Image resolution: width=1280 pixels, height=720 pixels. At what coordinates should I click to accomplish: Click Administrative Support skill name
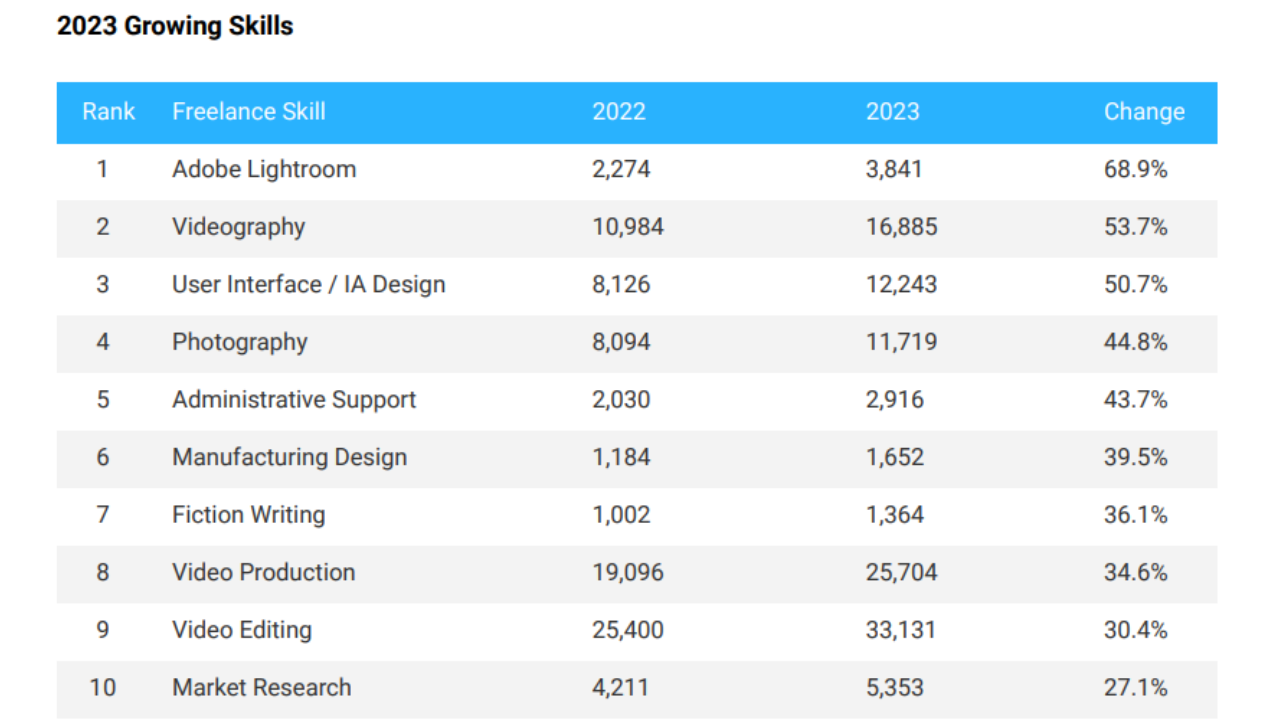(x=294, y=399)
